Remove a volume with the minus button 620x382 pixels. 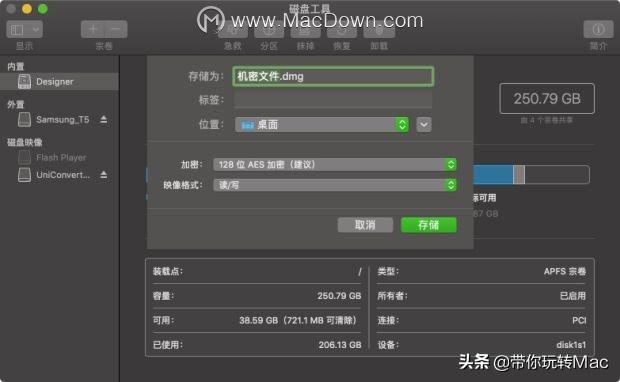click(x=116, y=29)
